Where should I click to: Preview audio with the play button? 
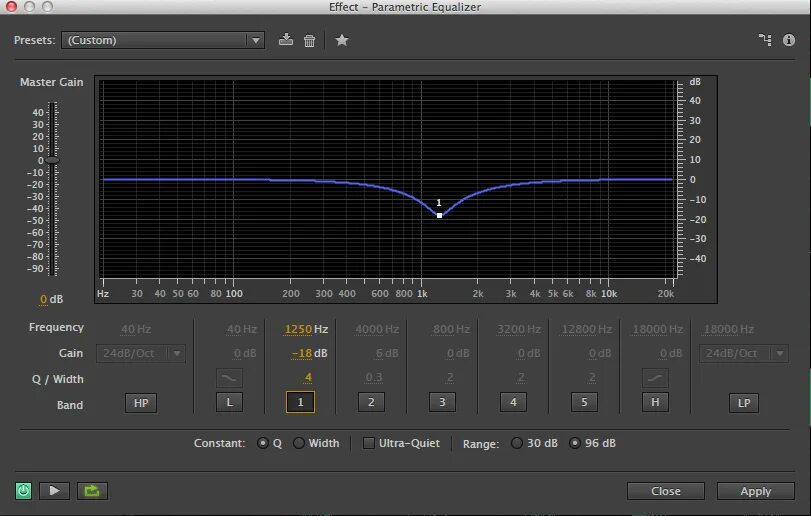(54, 491)
